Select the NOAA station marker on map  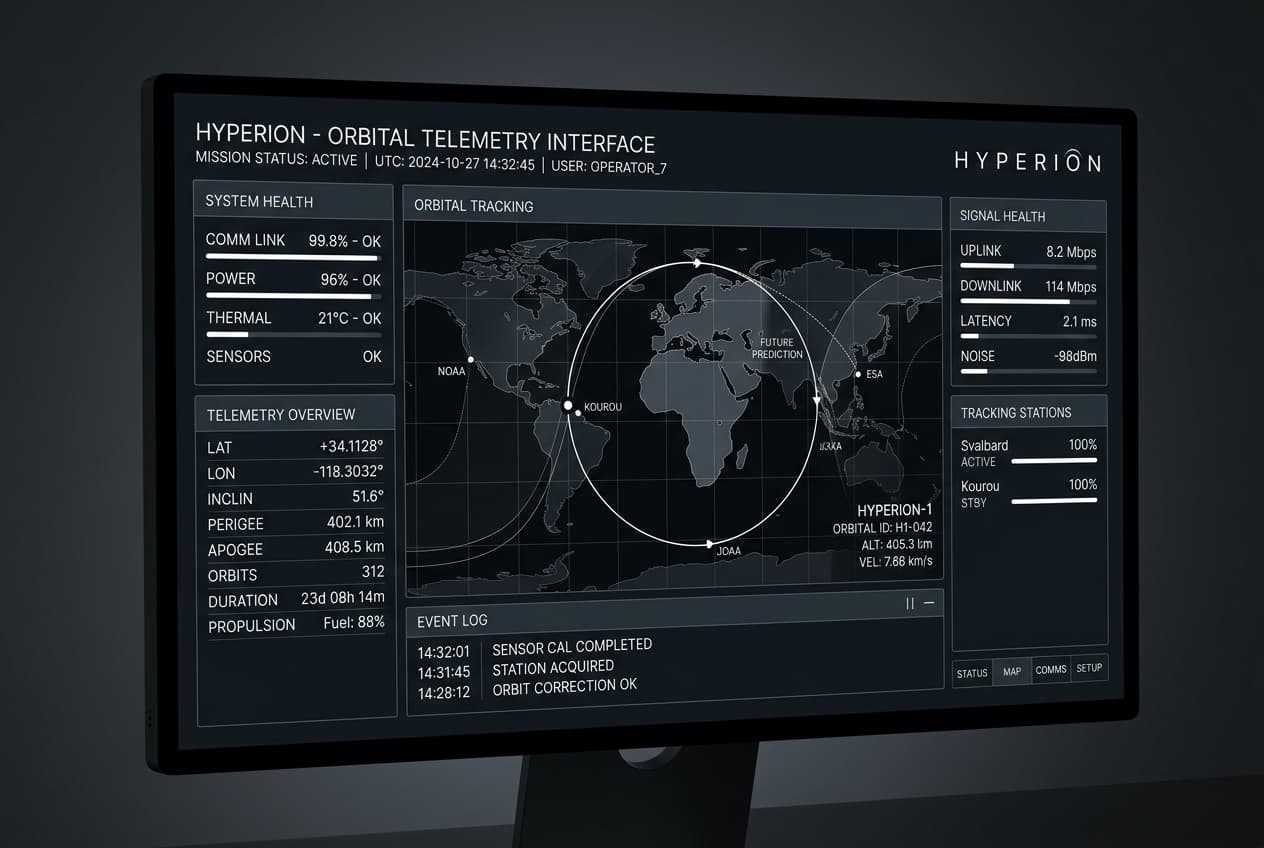pyautogui.click(x=469, y=359)
